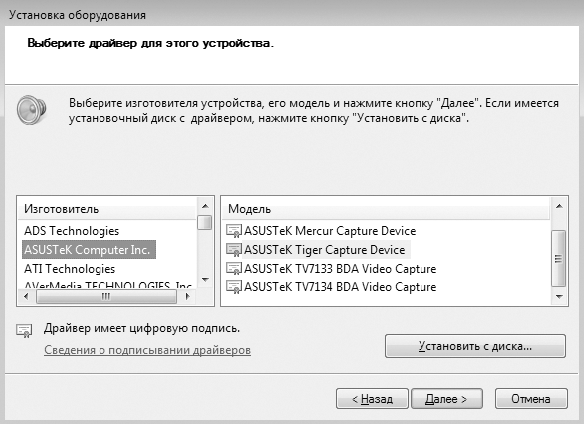Click manufacturer list scroll down arrow
The image size is (584, 424).
205,279
